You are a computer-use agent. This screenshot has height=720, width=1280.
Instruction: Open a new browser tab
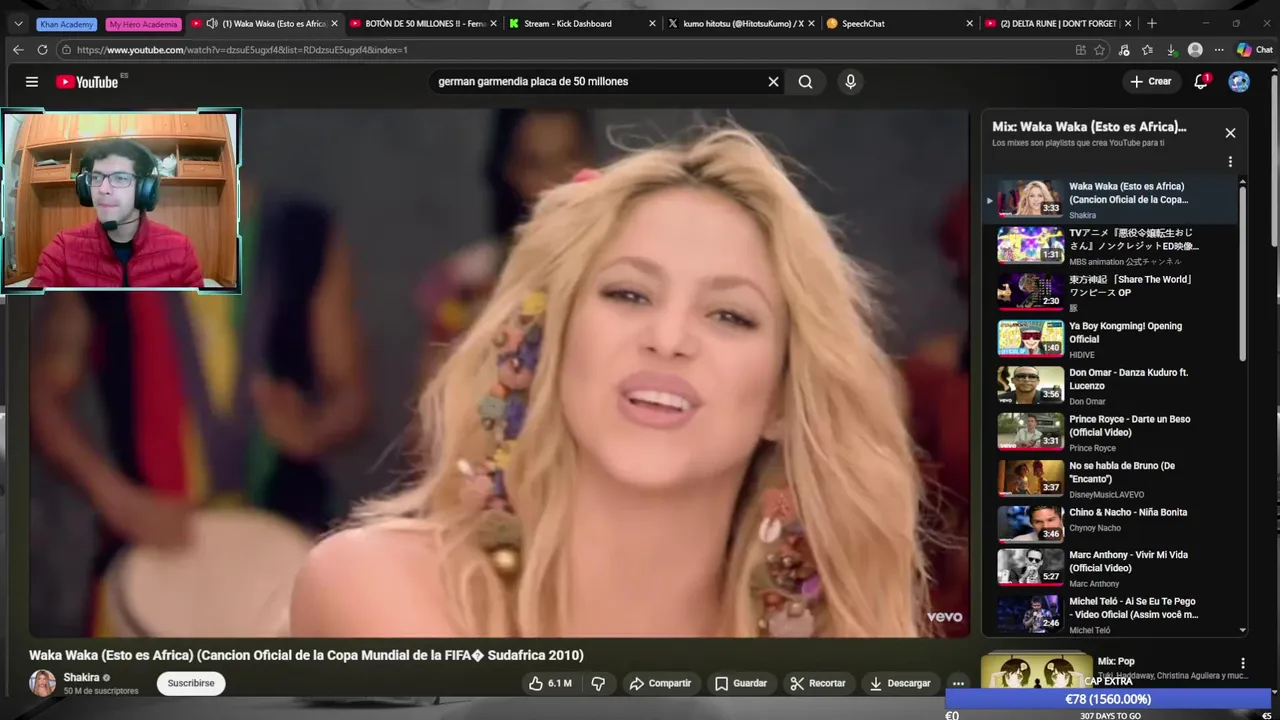tap(1152, 23)
